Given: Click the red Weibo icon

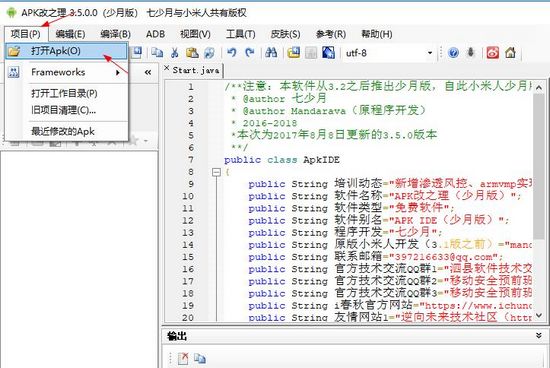Looking at the screenshot, I should pyautogui.click(x=492, y=53).
